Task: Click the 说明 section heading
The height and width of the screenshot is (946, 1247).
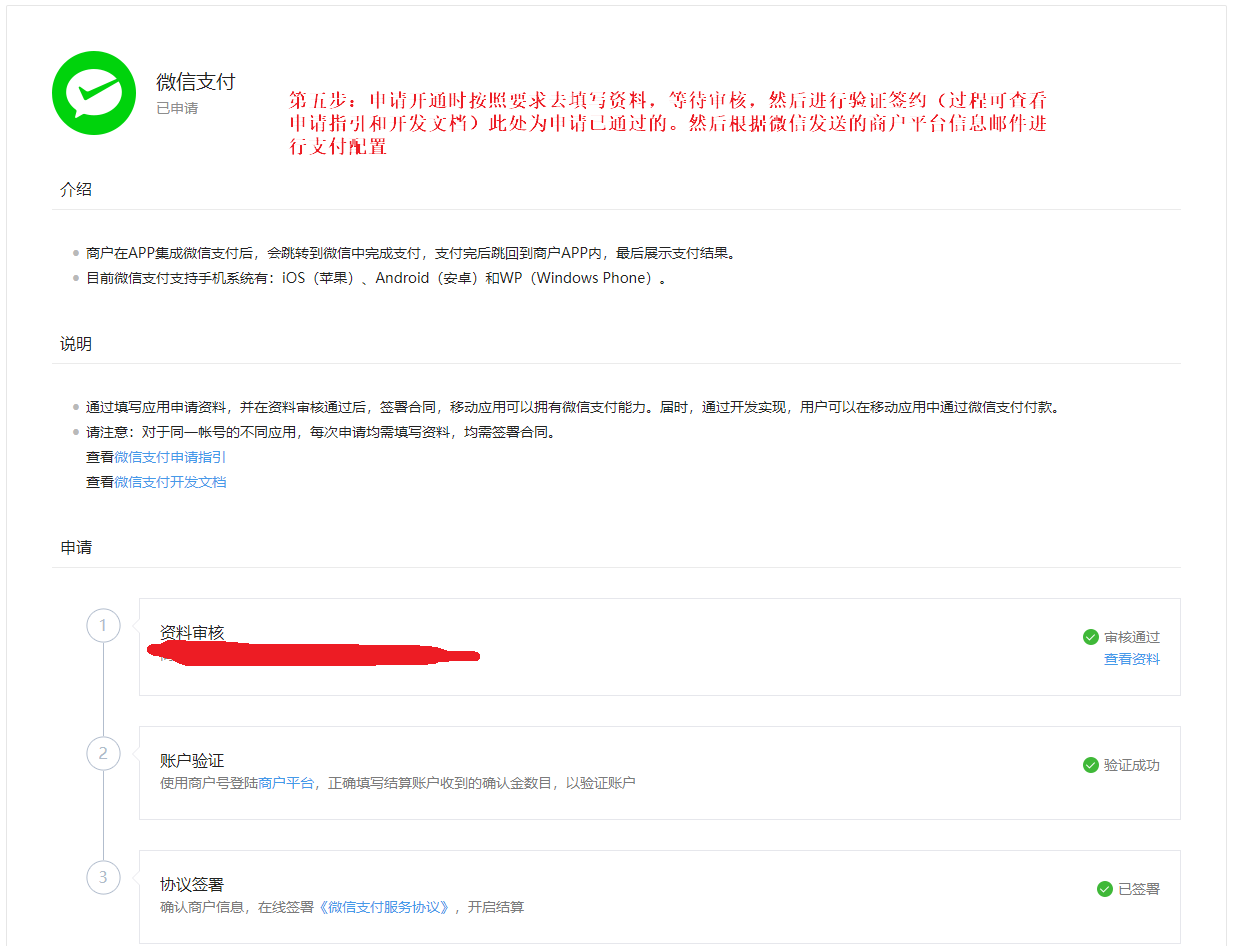Action: tap(76, 344)
